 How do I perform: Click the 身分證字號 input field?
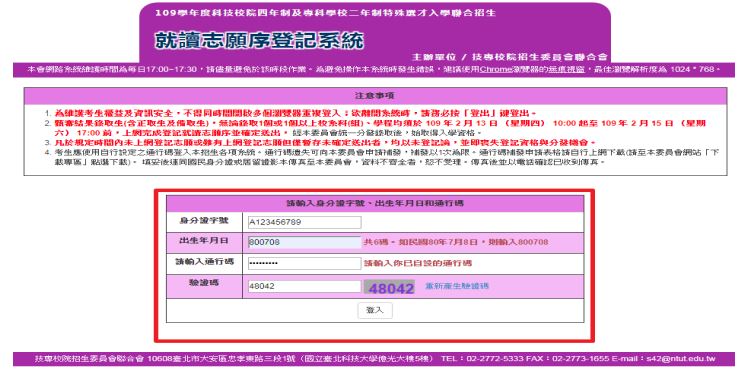point(304,222)
